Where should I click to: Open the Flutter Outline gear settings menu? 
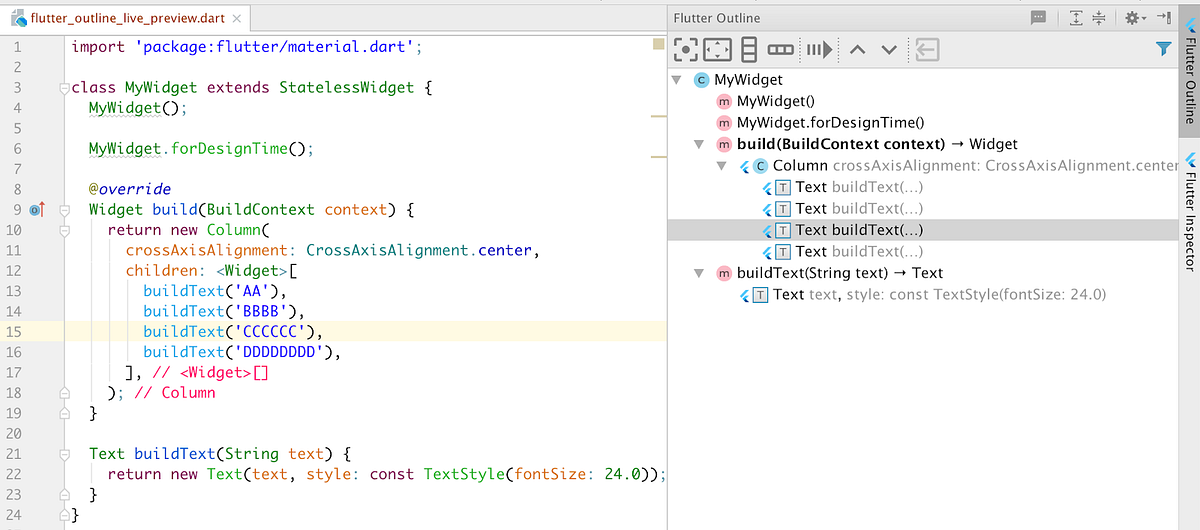click(x=1134, y=18)
